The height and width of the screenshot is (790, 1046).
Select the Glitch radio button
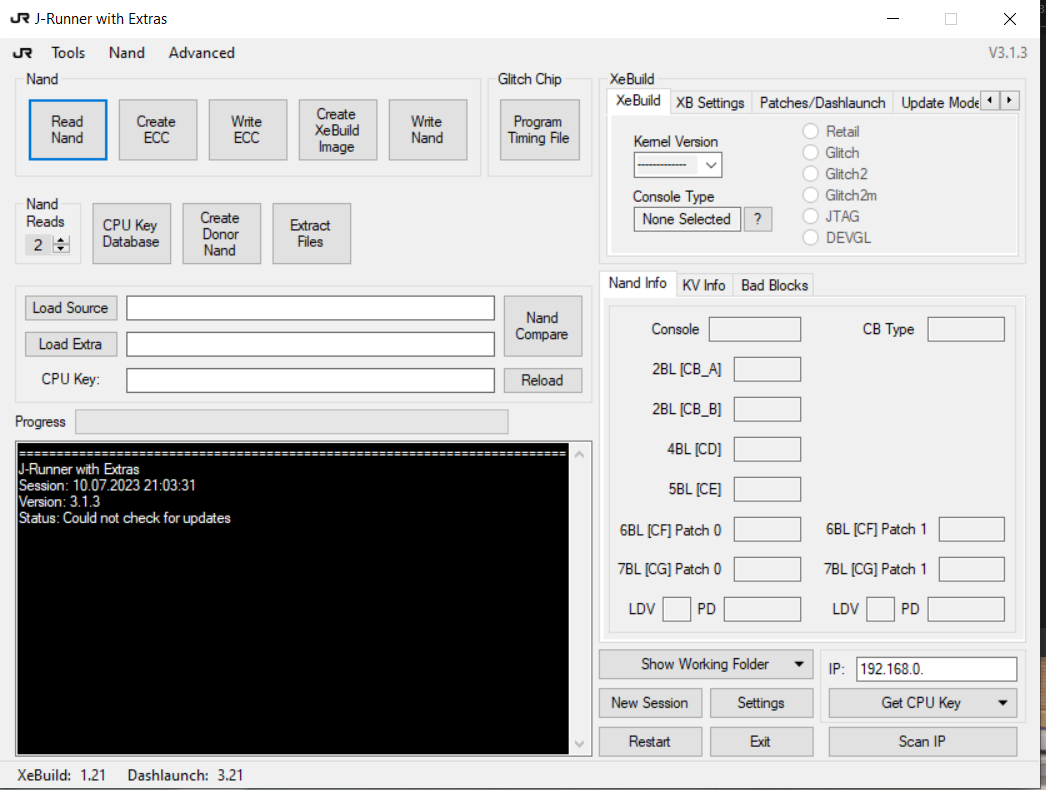point(811,153)
